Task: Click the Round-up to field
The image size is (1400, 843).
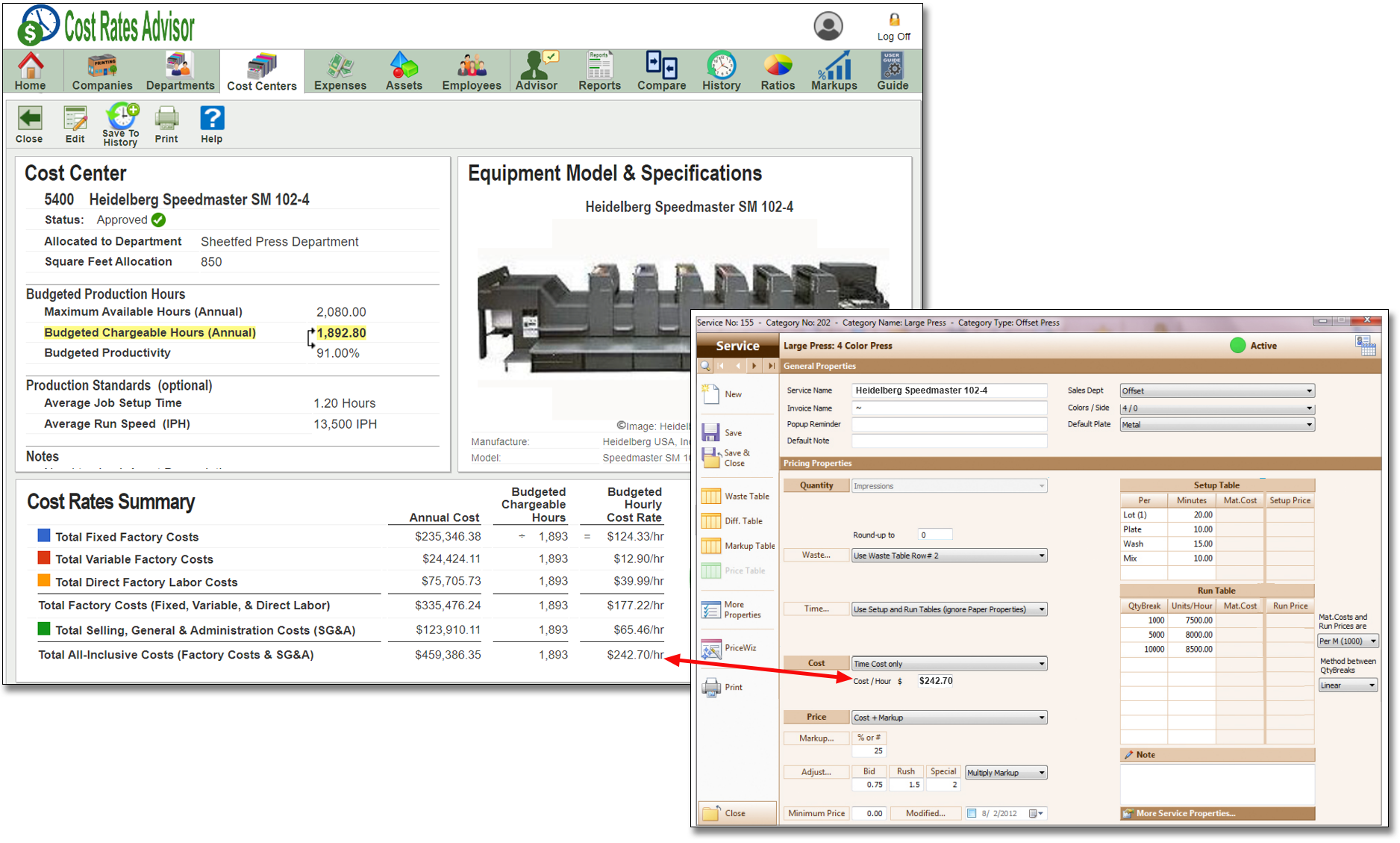Action: click(935, 535)
